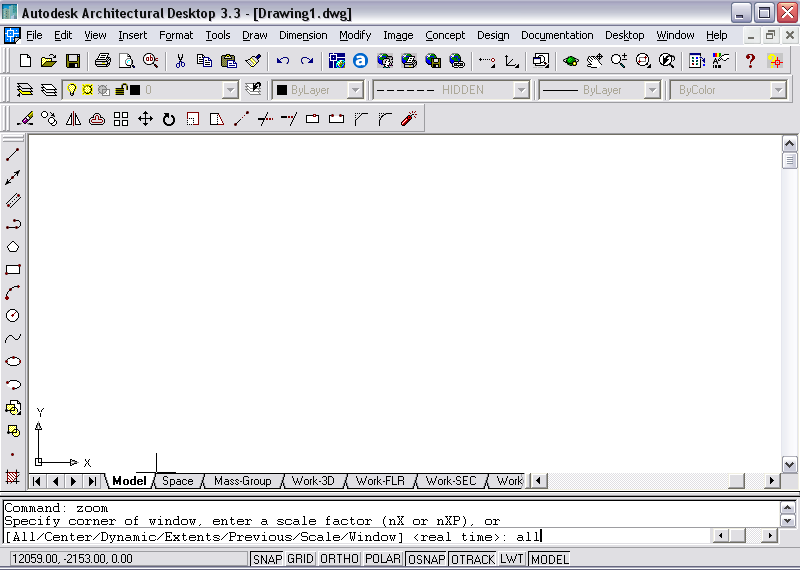Viewport: 800px width, 570px height.
Task: Toggle MODEL space button in status bar
Action: [549, 559]
